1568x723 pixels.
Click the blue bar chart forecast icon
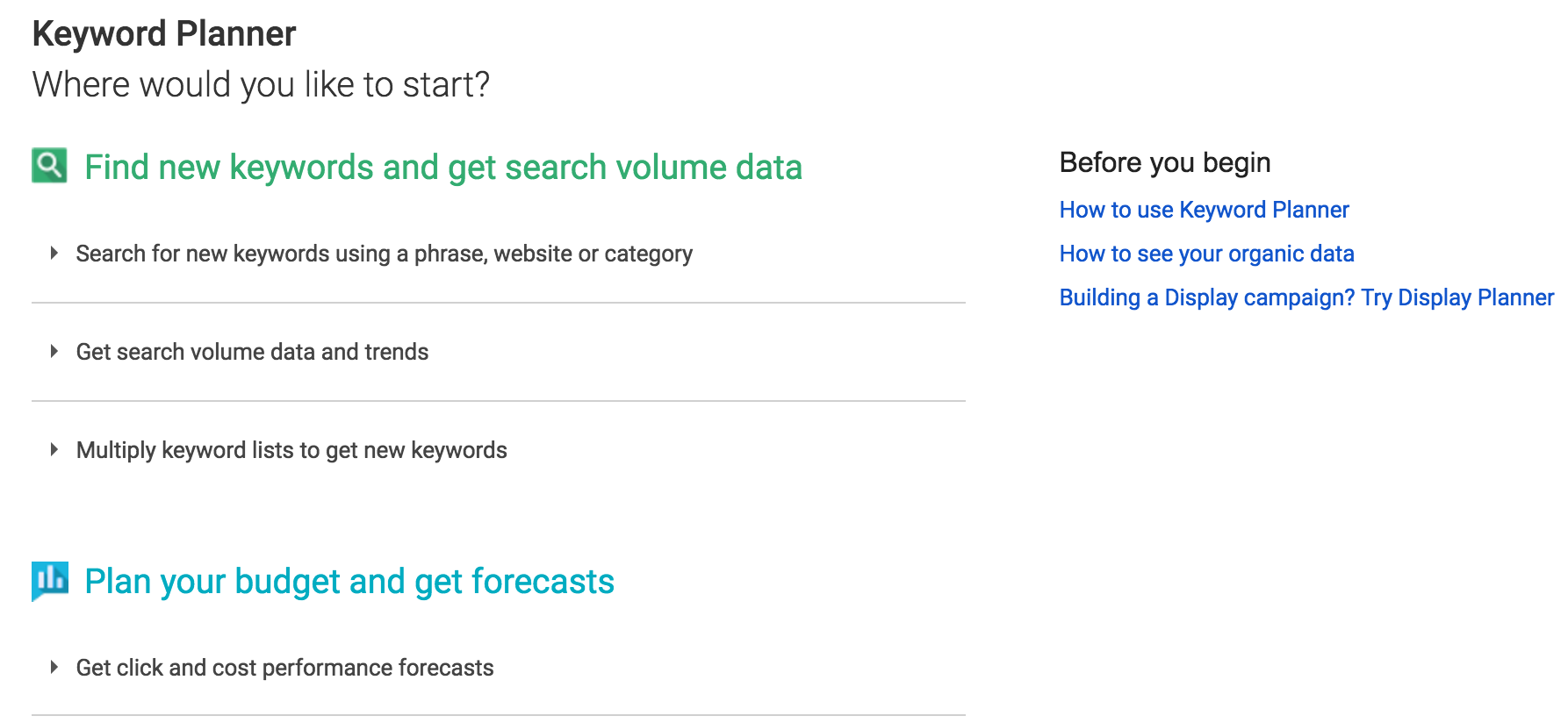click(x=50, y=579)
